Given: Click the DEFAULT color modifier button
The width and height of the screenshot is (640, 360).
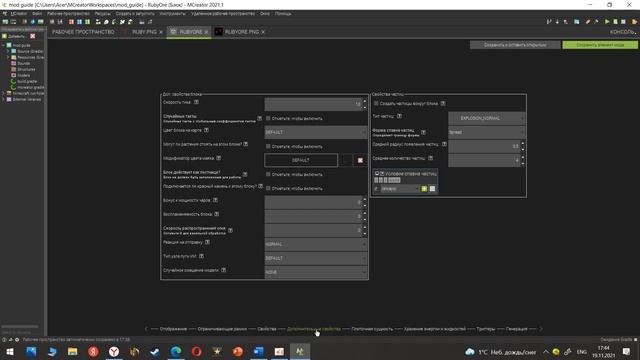Looking at the screenshot, I should [x=301, y=160].
